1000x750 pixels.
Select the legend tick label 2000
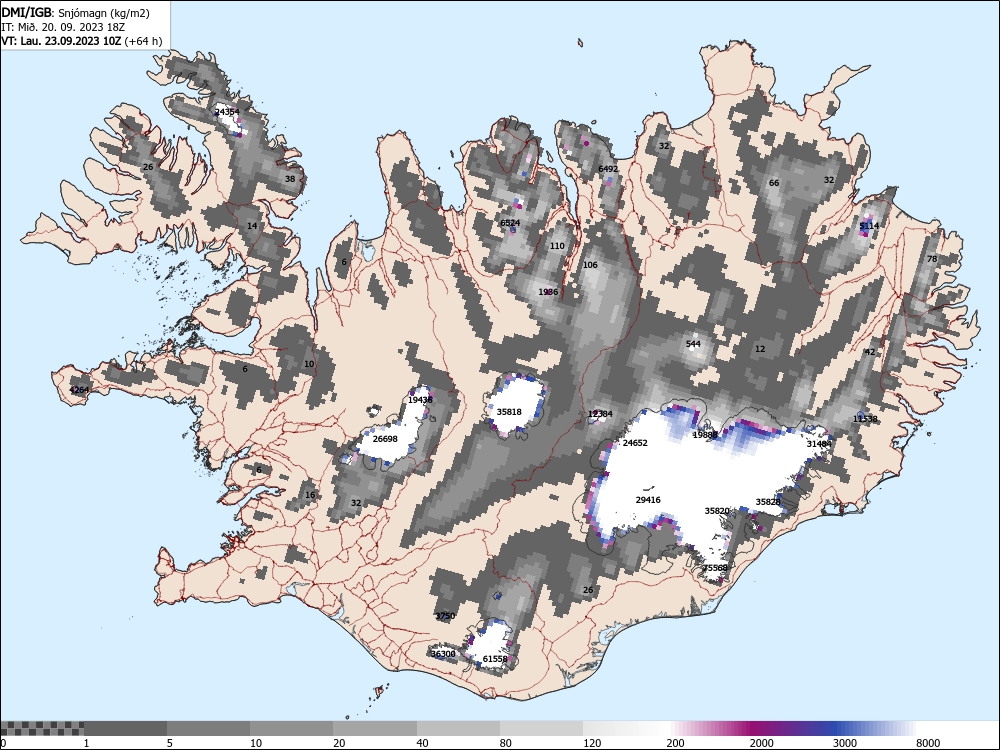tap(761, 743)
